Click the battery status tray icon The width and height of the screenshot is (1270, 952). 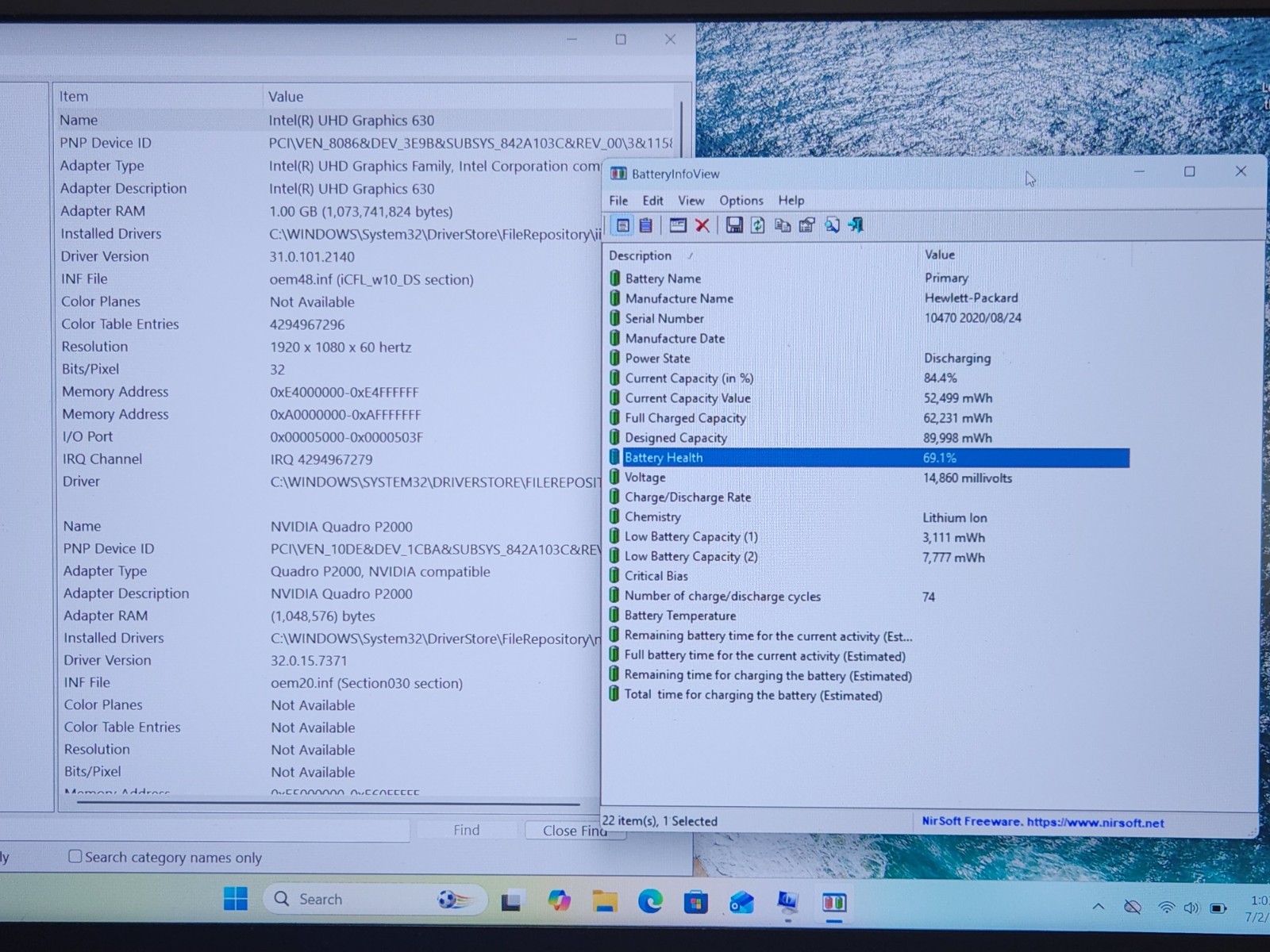(1218, 908)
